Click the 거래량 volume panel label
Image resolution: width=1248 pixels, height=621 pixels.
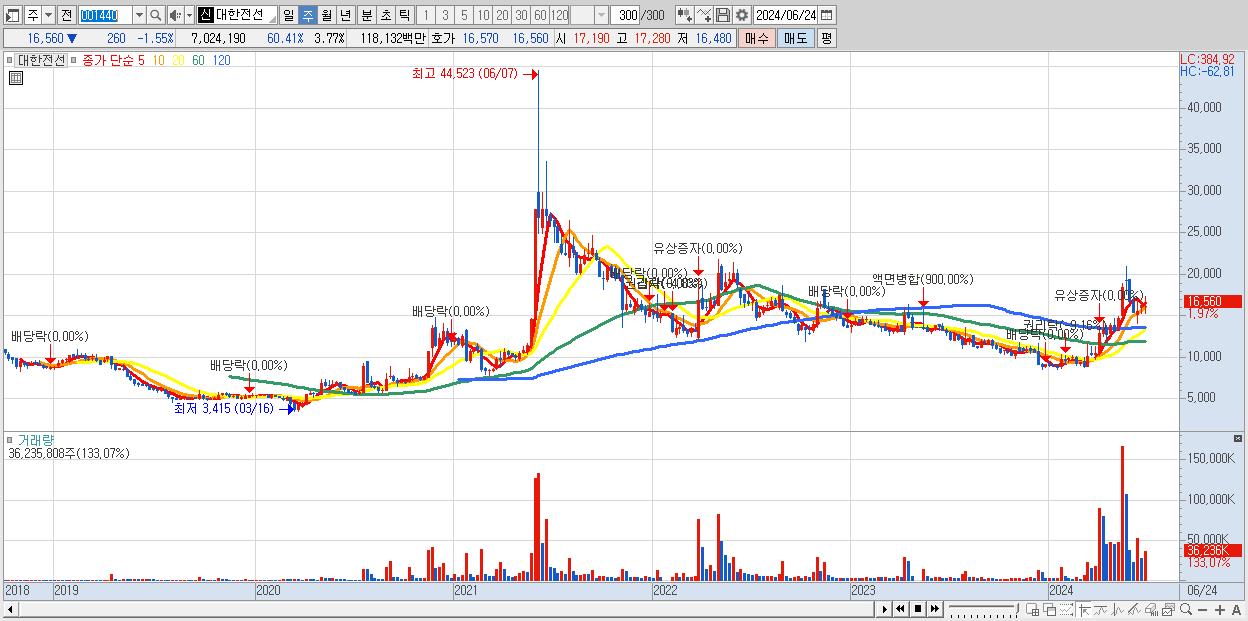coord(34,439)
